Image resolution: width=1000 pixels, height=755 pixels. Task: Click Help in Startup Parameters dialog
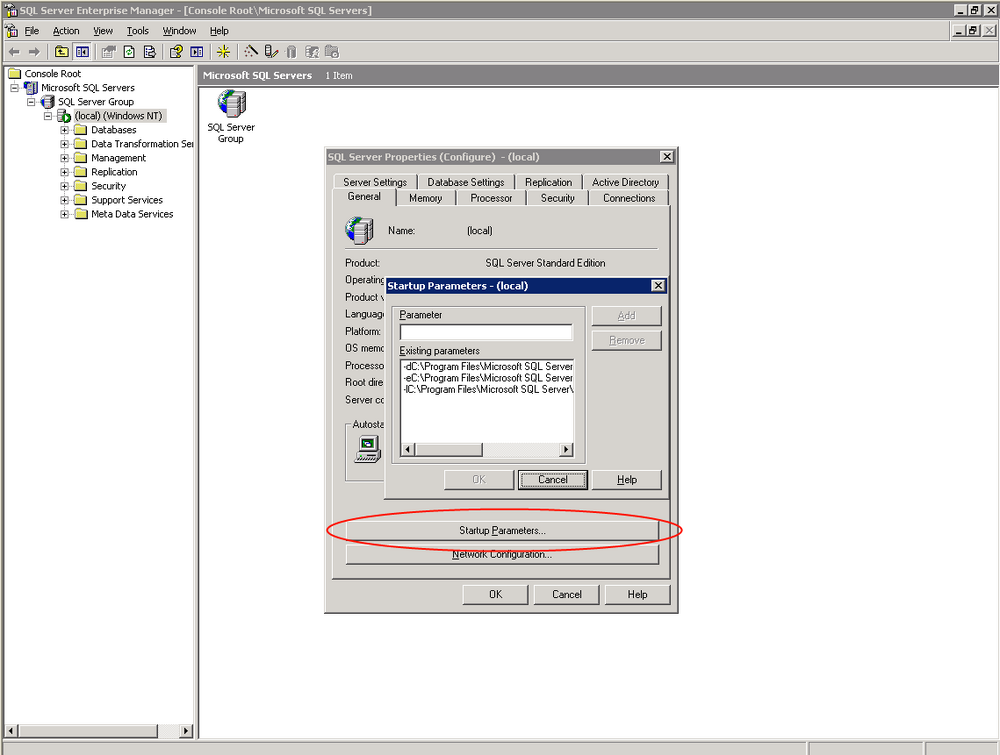coord(626,480)
